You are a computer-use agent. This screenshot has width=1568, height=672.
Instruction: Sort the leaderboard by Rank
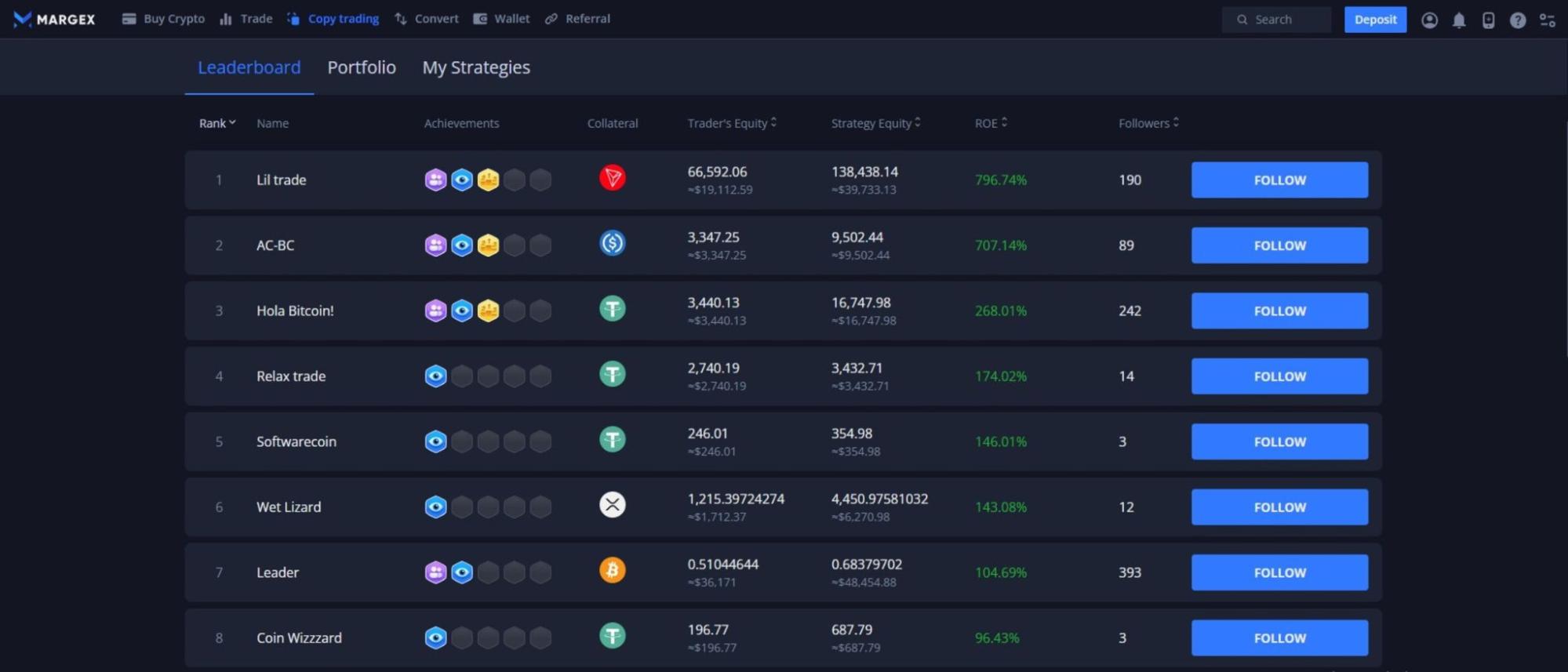(216, 123)
